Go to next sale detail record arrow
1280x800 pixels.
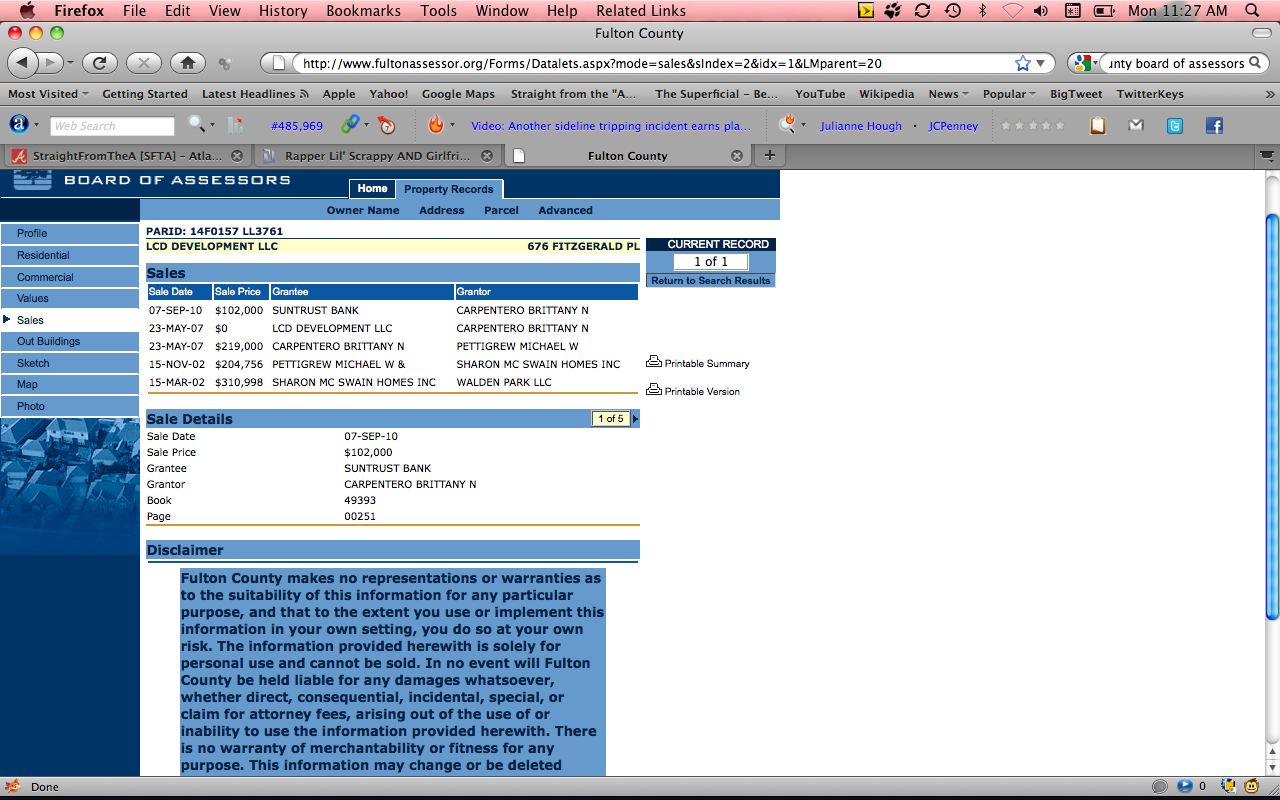tap(636, 419)
